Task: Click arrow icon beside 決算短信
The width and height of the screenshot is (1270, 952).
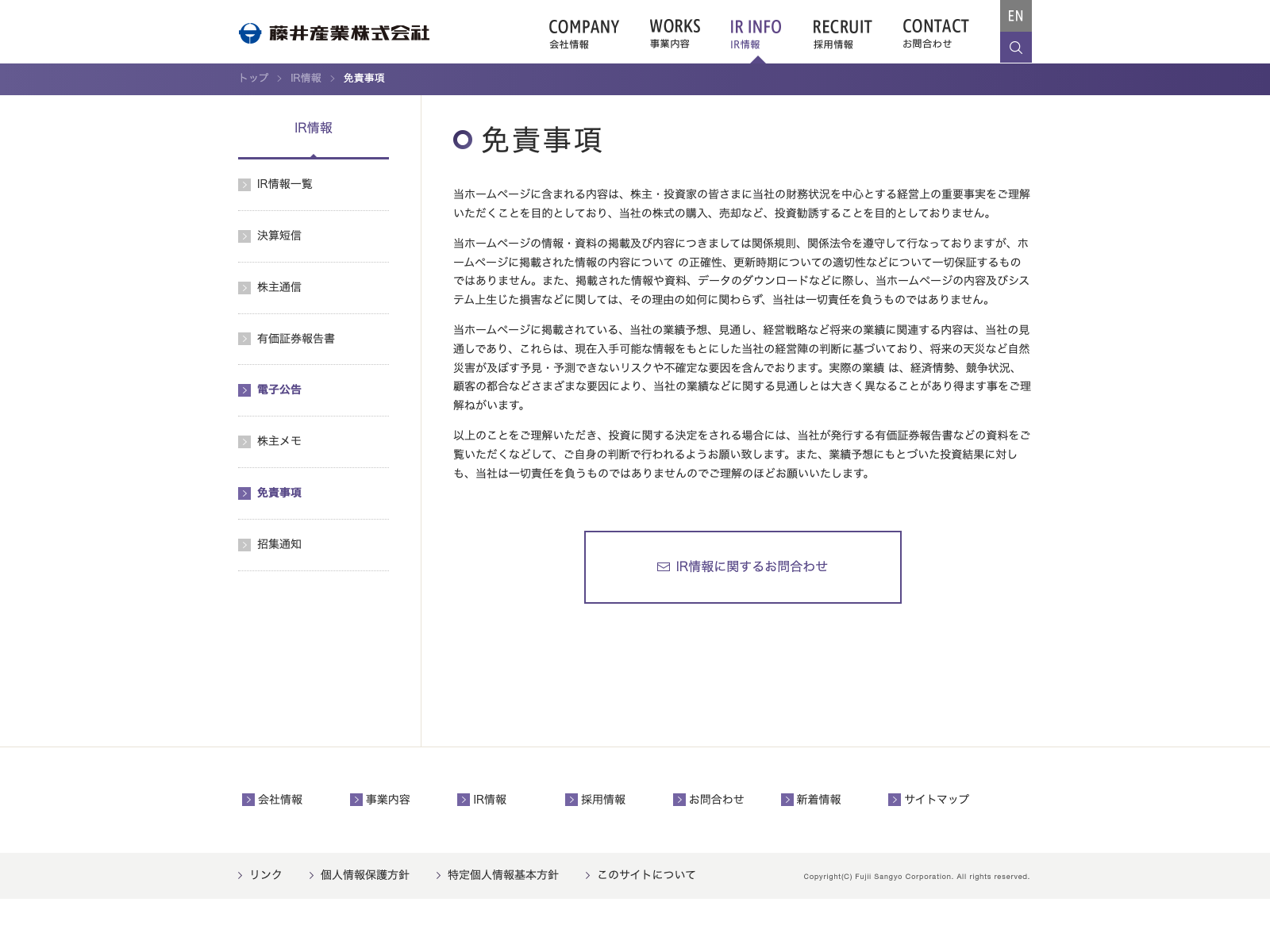Action: coord(244,236)
